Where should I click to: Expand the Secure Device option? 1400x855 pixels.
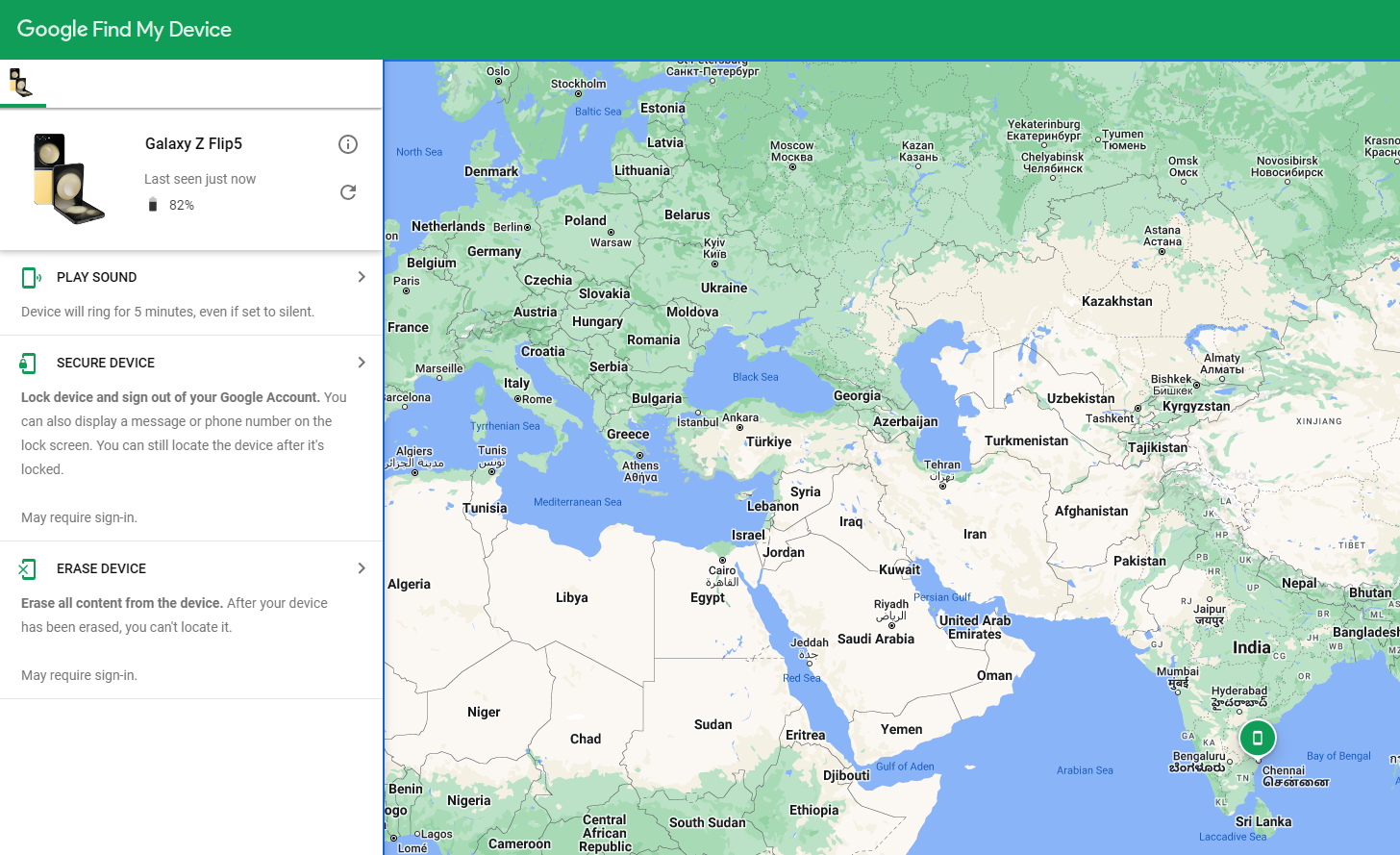coord(361,363)
